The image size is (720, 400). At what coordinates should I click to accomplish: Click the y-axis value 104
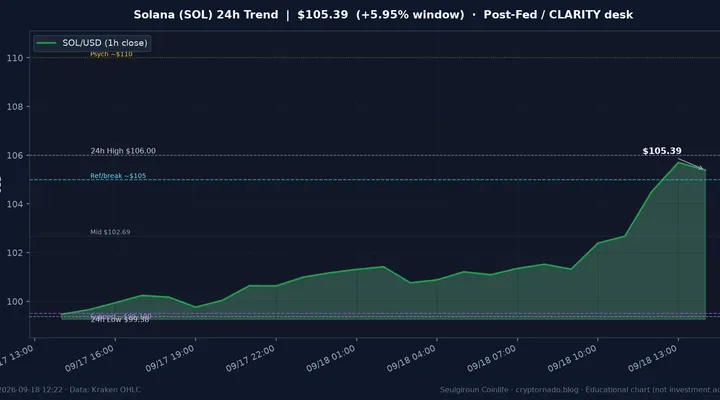pos(15,204)
